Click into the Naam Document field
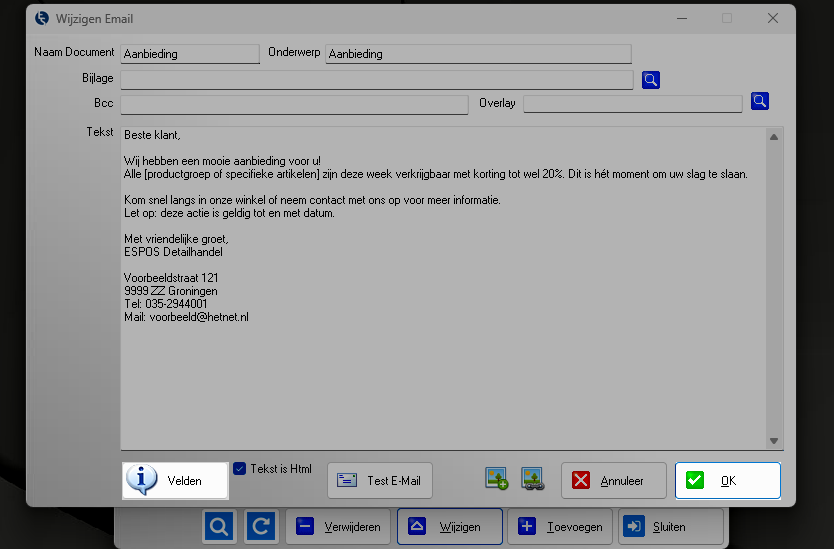 click(x=189, y=54)
